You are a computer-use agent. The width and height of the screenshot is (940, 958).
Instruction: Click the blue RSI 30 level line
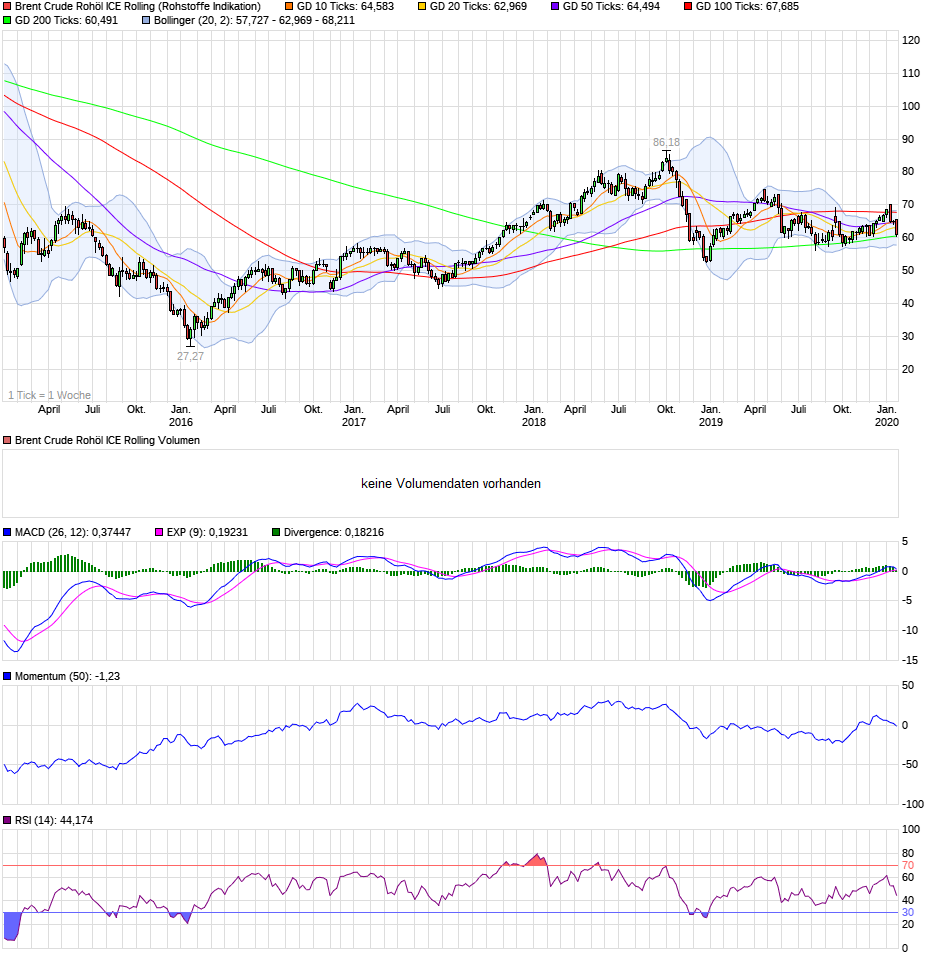[x=450, y=911]
